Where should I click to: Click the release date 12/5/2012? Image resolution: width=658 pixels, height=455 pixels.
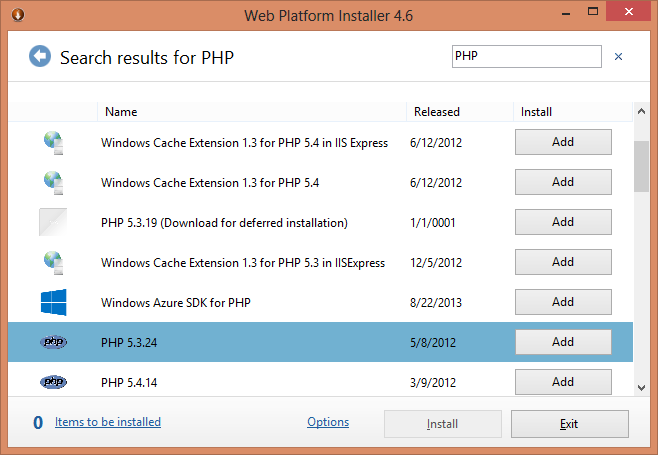click(x=436, y=263)
